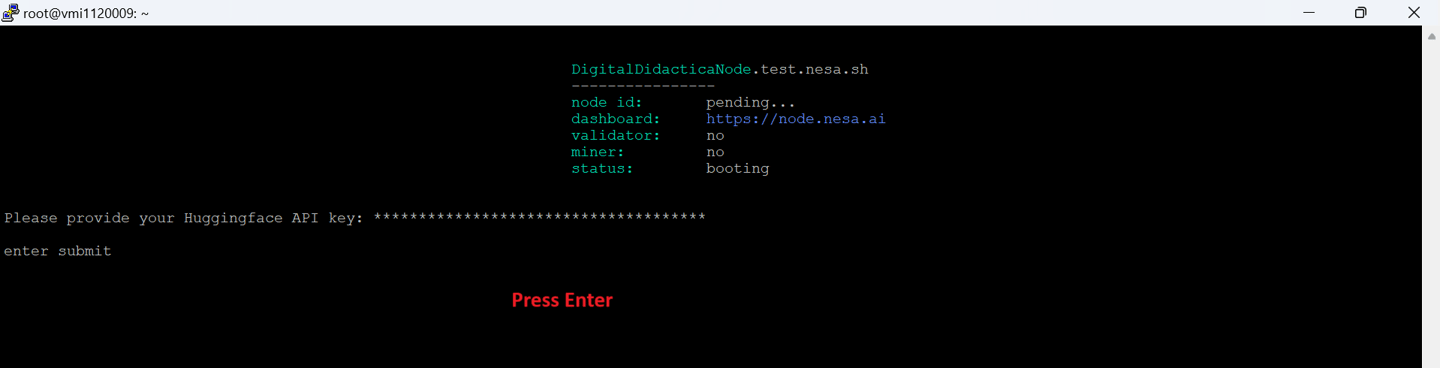The width and height of the screenshot is (1440, 368).
Task: Close the terminal window
Action: pyautogui.click(x=1413, y=13)
